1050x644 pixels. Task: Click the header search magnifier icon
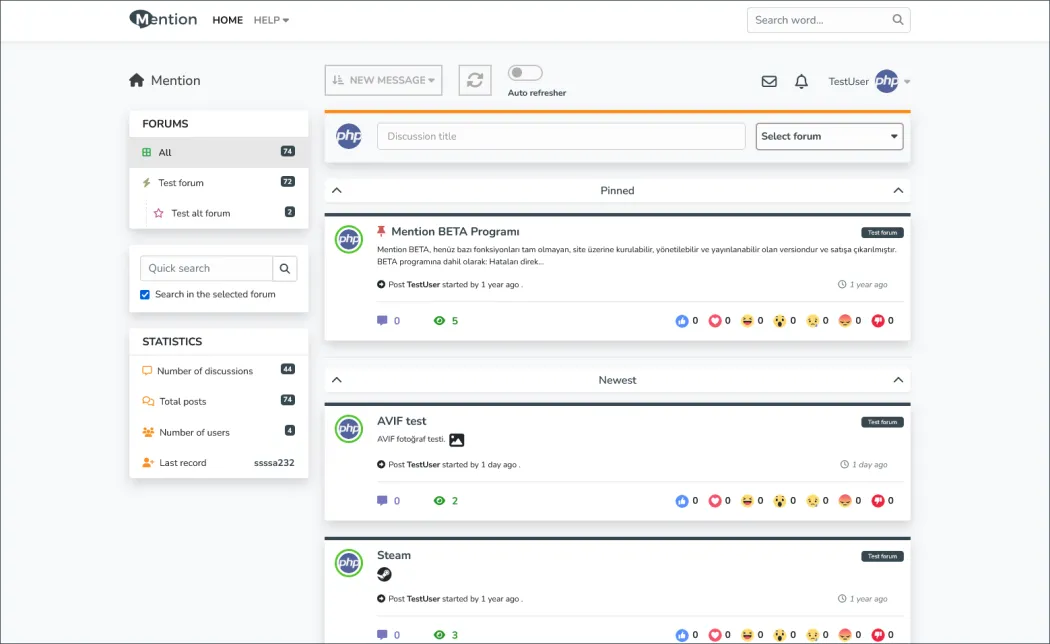(x=898, y=20)
